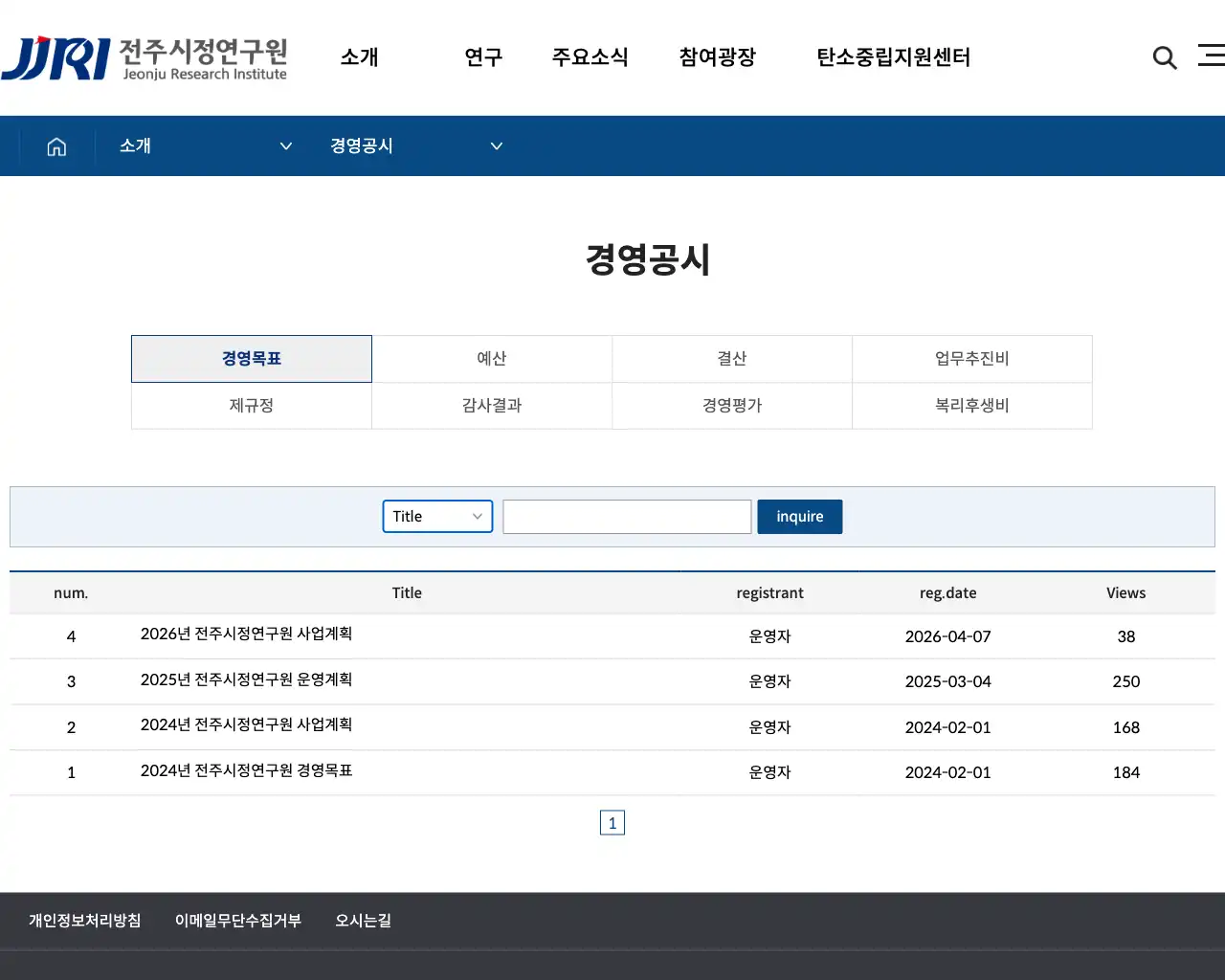Viewport: 1225px width, 980px height.
Task: Click the view count 168 cell
Action: (1126, 727)
